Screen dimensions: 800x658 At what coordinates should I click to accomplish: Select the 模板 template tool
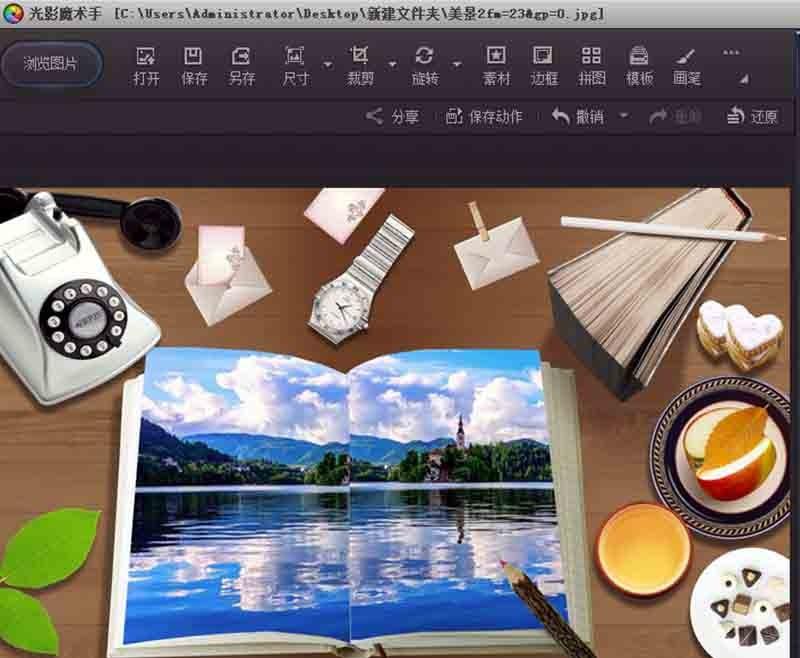click(x=640, y=60)
